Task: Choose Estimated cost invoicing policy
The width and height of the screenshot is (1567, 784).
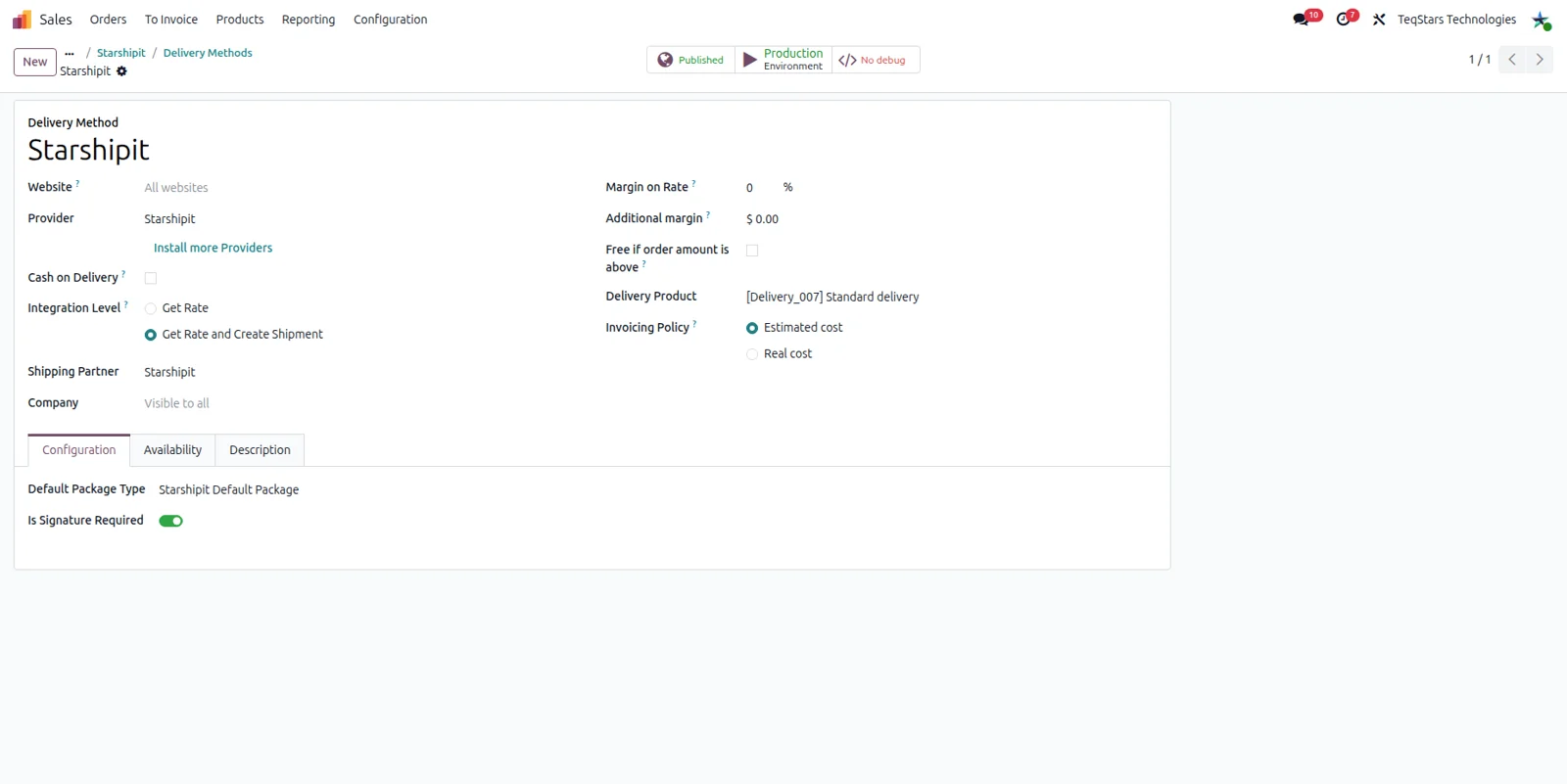Action: 752,328
